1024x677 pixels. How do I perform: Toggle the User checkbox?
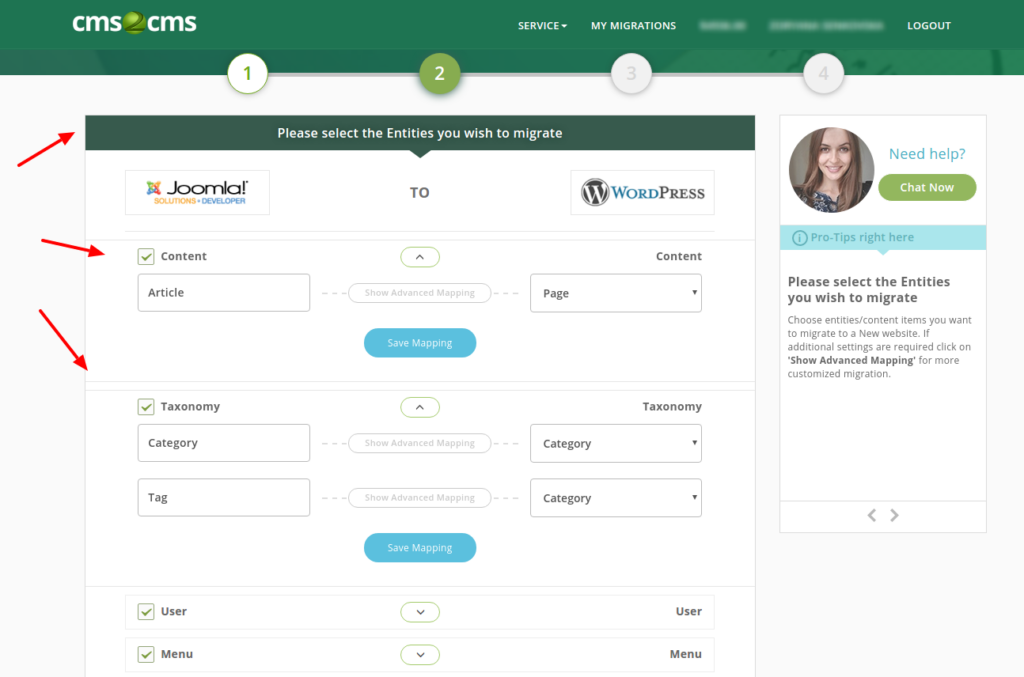(x=146, y=612)
